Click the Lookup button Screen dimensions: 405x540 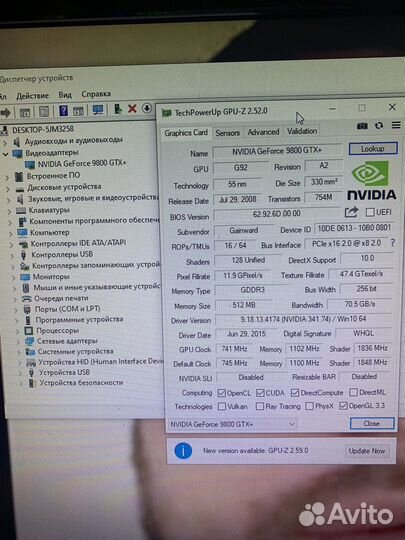(373, 149)
